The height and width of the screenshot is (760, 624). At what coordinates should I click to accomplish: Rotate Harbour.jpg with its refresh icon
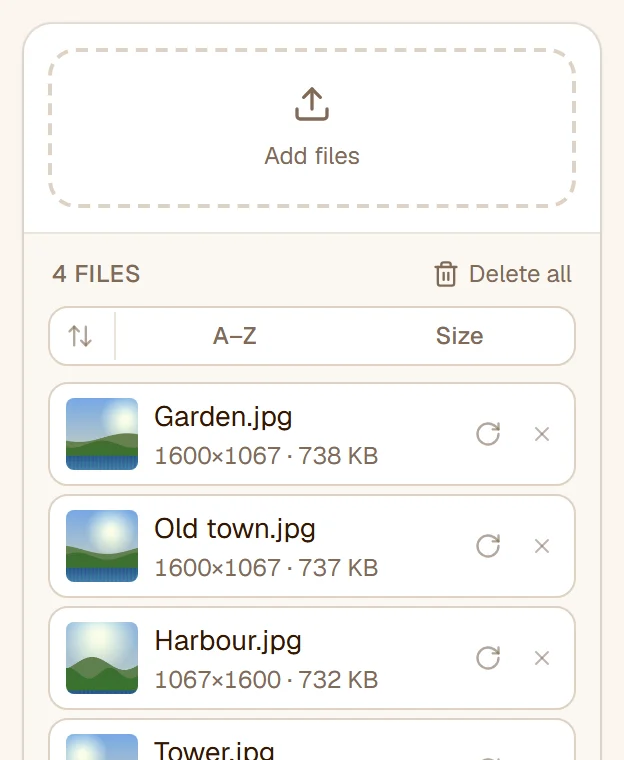point(488,658)
